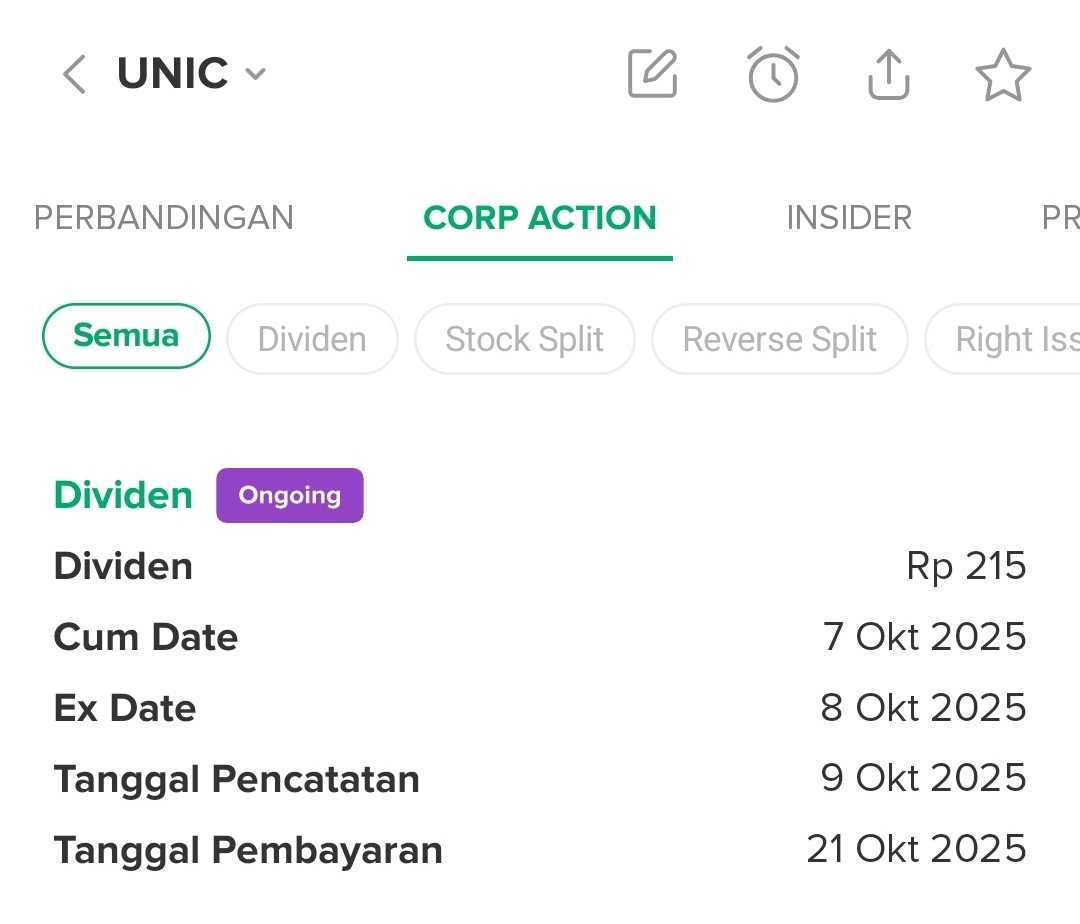This screenshot has width=1080, height=924.
Task: Tap the purple Ongoing badge
Action: 290,495
